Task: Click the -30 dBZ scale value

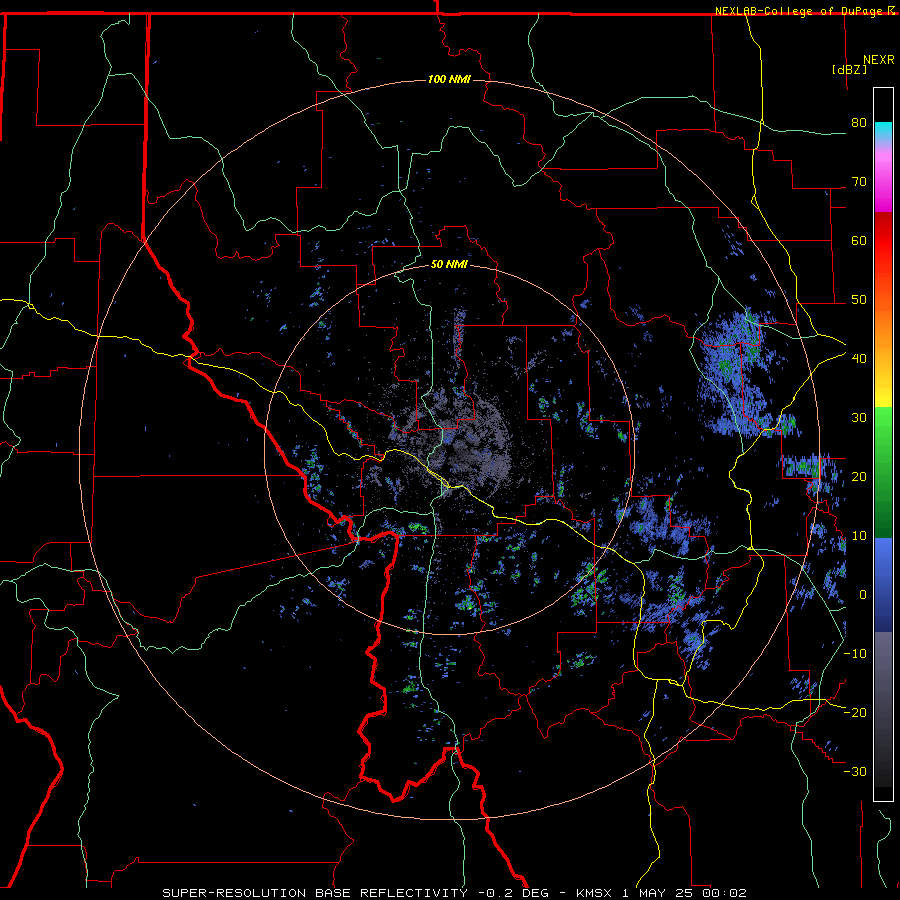Action: point(855,772)
